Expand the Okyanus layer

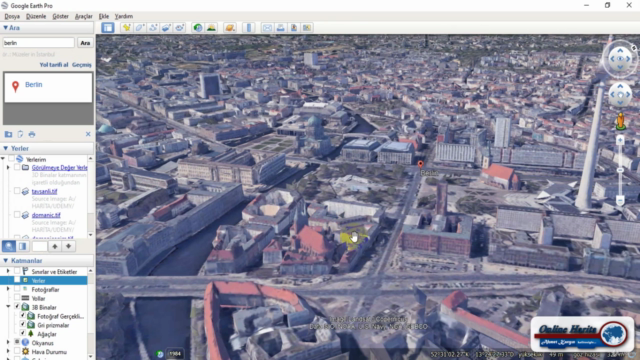click(x=8, y=342)
